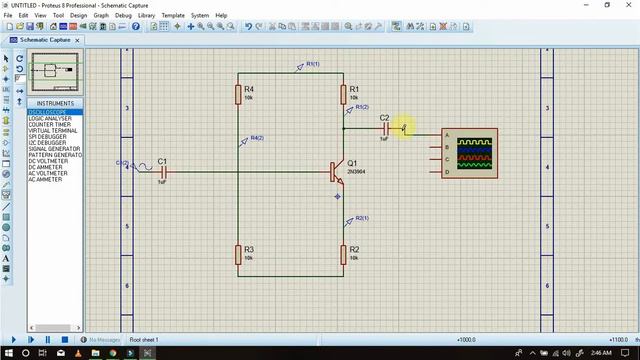Screen dimensions: 640x360
Task: Select the Junction dot mode tool
Action: 6,79
